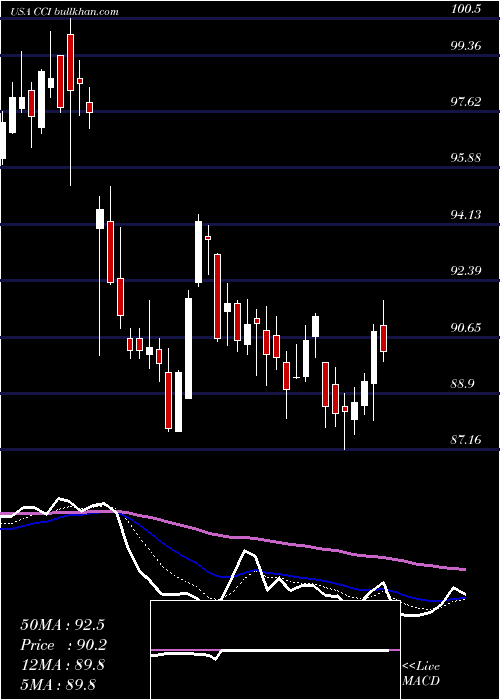Viewport: 500px width, 700px height.
Task: Click the Live MACD inset panel
Action: click(x=275, y=650)
